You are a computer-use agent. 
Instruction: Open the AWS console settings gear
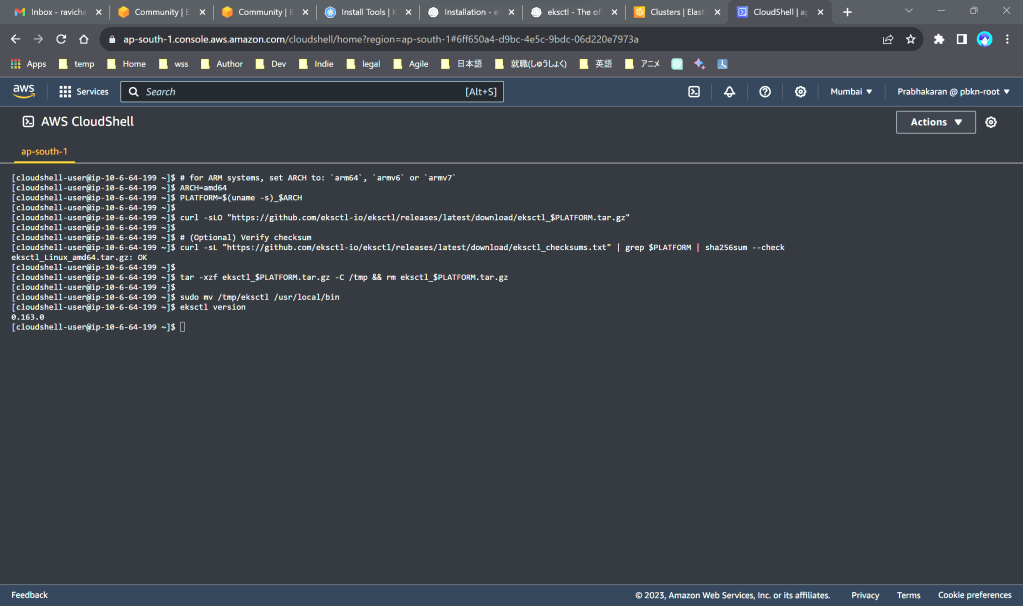click(801, 92)
